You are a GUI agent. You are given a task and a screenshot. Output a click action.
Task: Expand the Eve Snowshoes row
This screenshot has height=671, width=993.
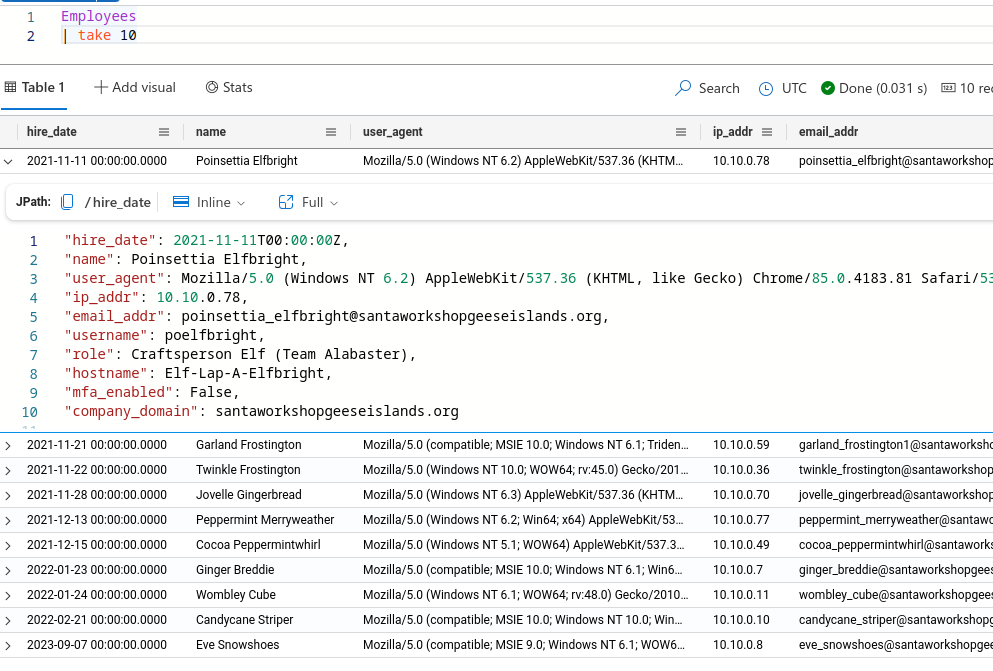click(x=9, y=645)
